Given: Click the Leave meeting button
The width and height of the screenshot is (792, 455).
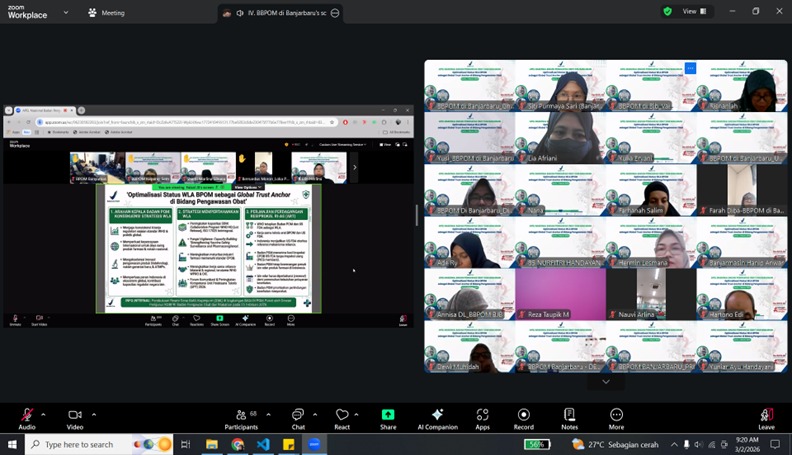Looking at the screenshot, I should pyautogui.click(x=766, y=415).
